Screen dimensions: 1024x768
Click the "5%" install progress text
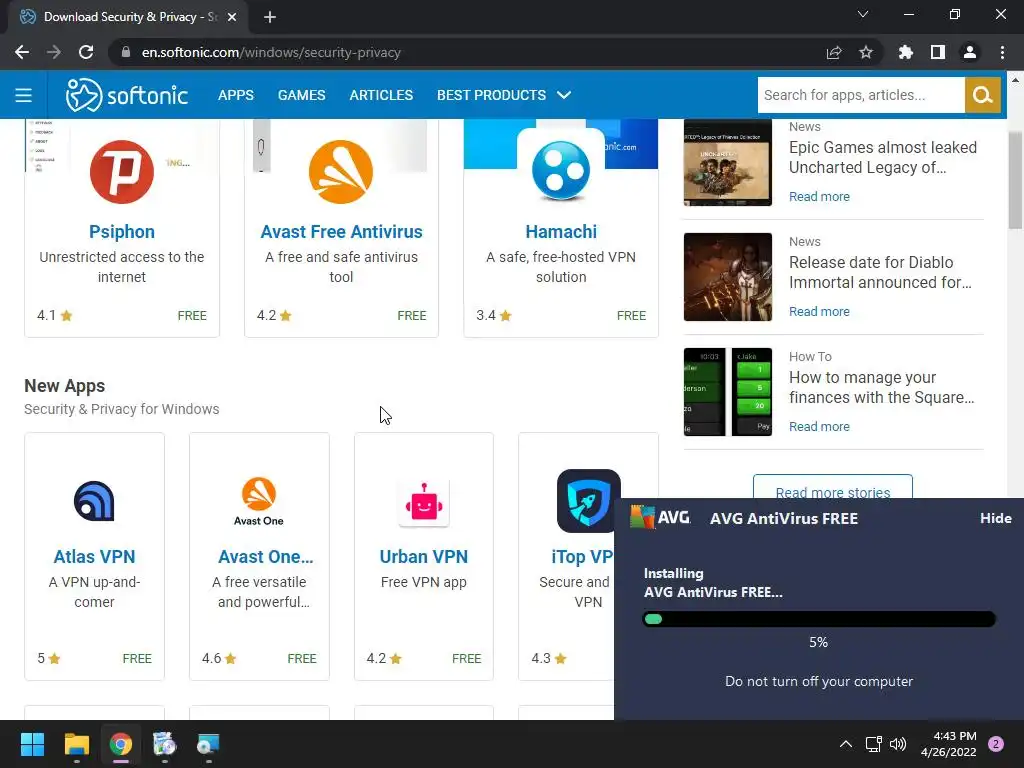click(x=818, y=642)
